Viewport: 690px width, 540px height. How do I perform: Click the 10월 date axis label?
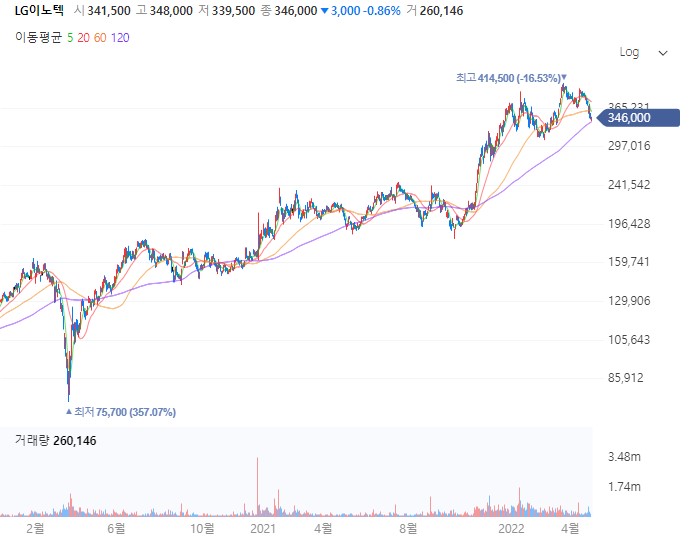coord(202,528)
